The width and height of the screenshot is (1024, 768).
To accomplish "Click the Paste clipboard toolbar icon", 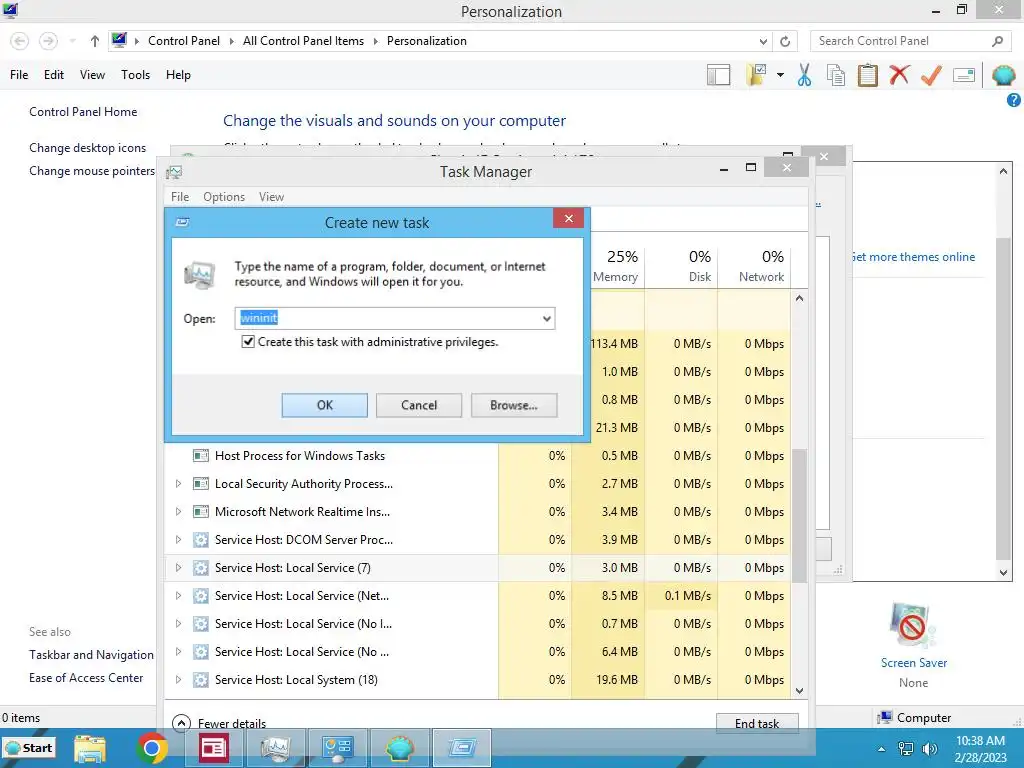I will [x=867, y=75].
